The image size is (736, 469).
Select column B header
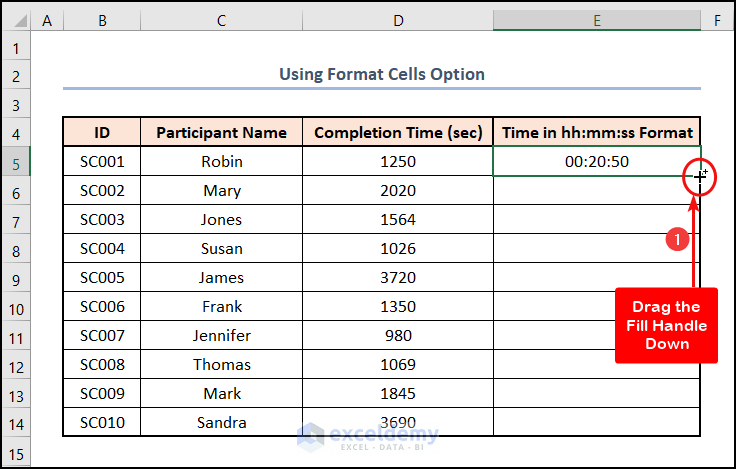pyautogui.click(x=102, y=20)
